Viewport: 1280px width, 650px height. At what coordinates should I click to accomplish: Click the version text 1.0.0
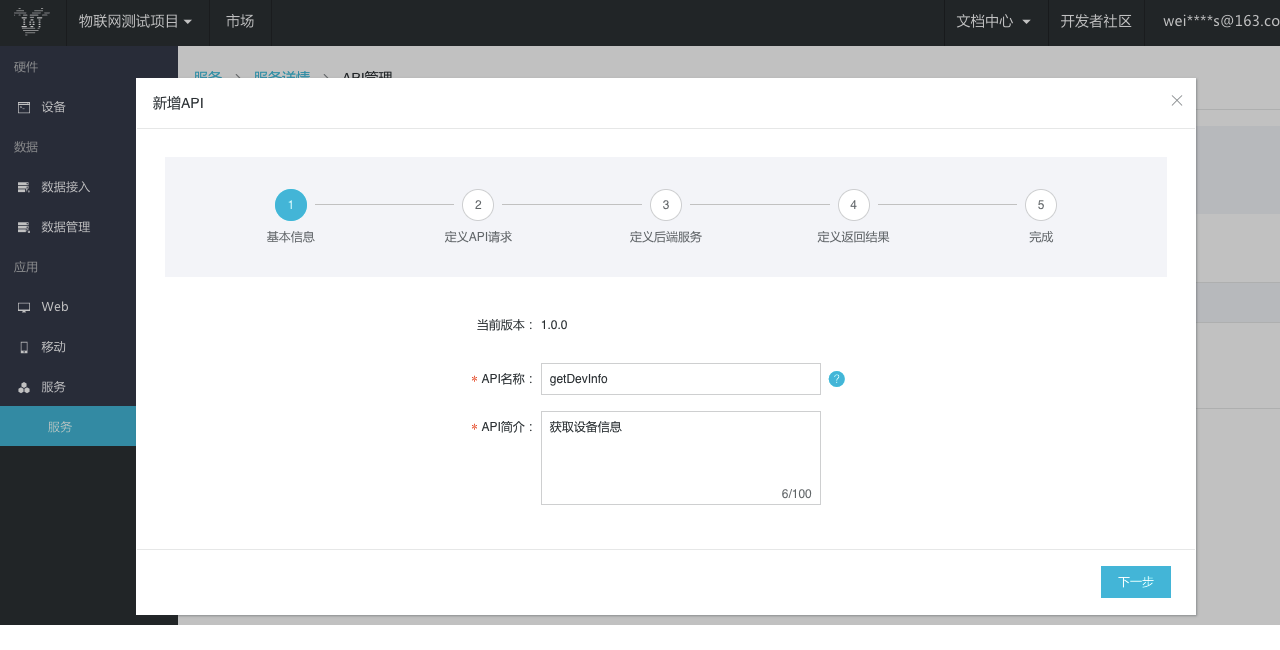click(x=554, y=325)
